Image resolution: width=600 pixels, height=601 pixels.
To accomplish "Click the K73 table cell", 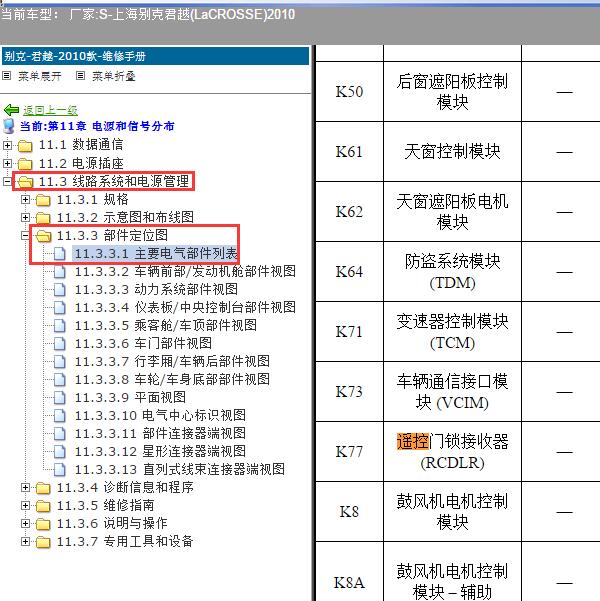I will tap(349, 392).
